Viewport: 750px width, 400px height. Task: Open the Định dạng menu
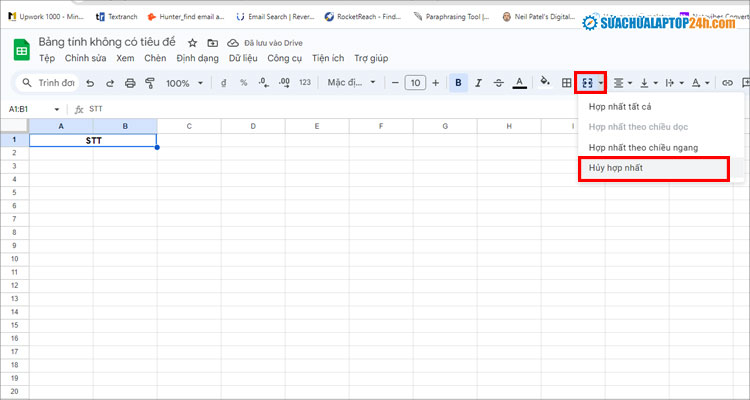tap(196, 58)
